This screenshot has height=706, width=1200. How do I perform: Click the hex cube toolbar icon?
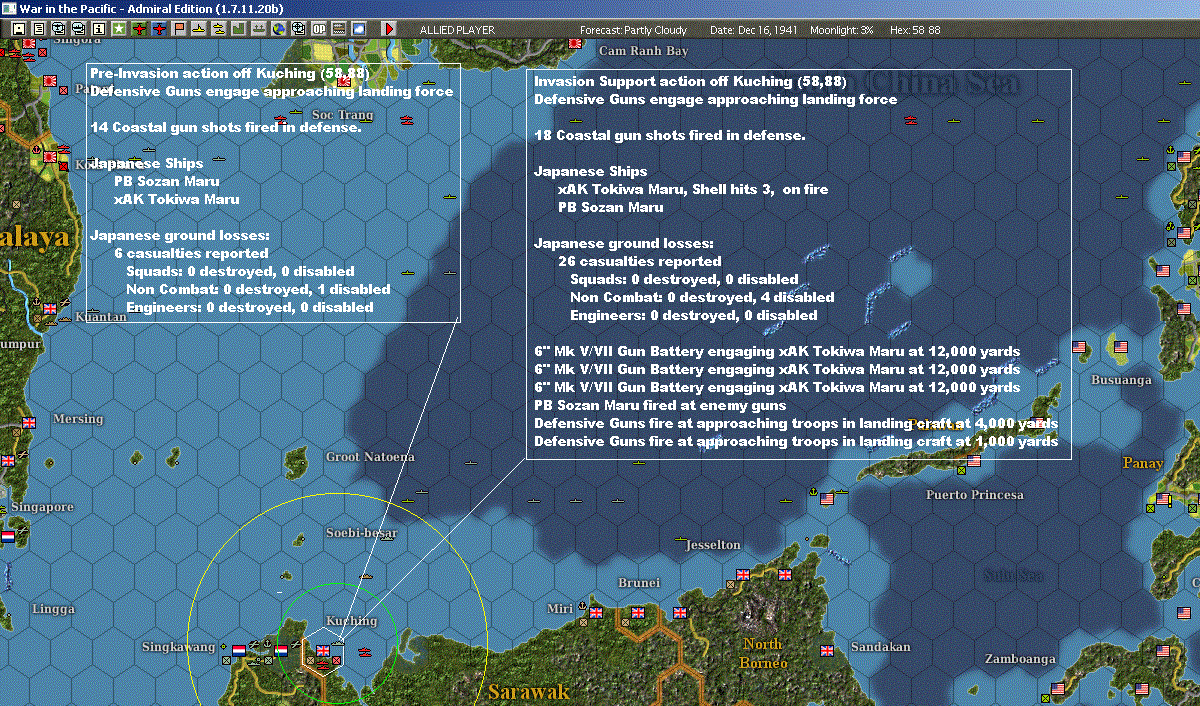click(299, 30)
